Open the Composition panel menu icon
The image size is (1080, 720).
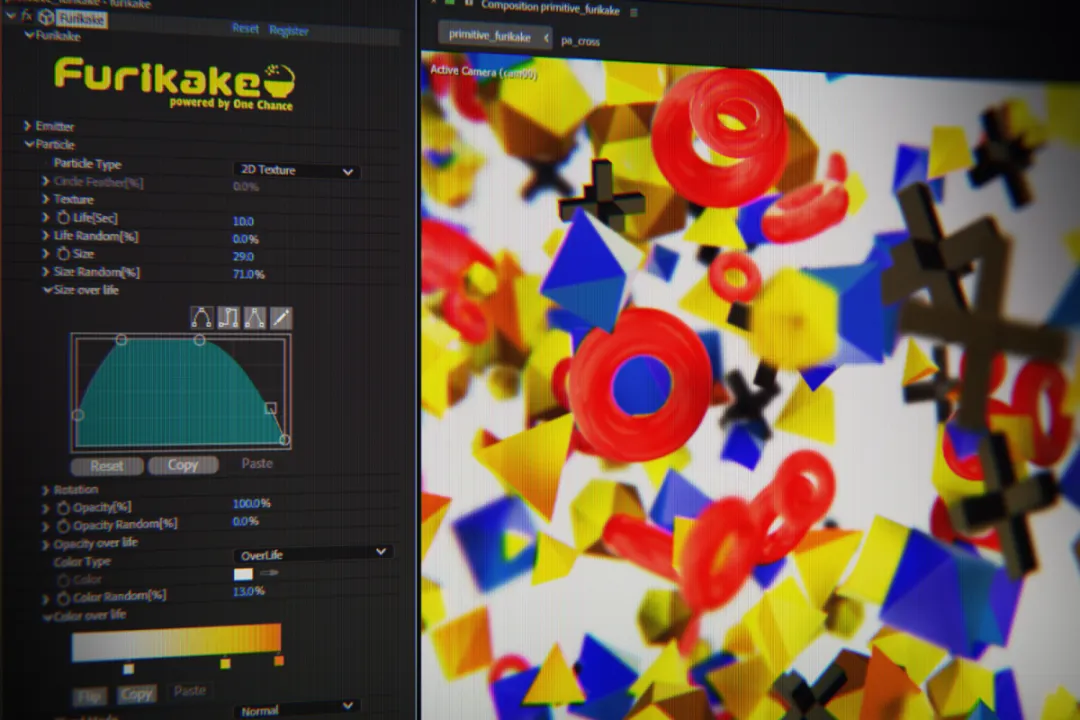633,12
